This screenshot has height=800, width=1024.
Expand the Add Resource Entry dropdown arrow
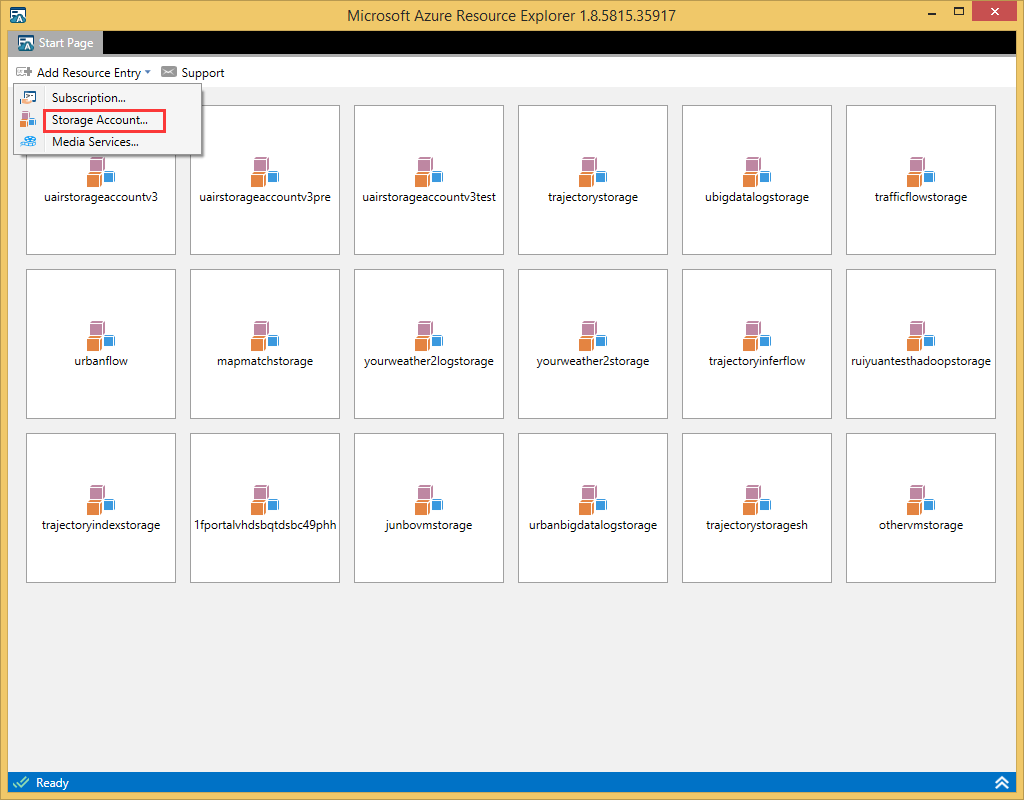point(147,72)
